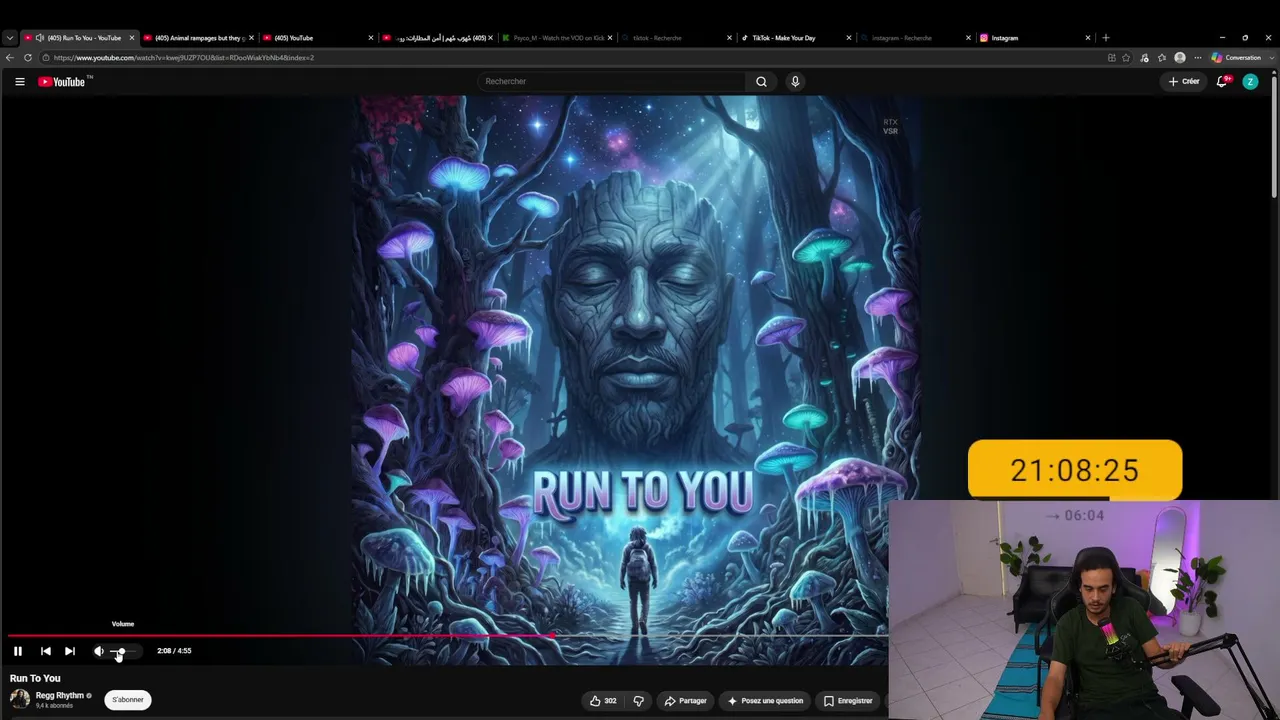Expand the tab search dropdown
The height and width of the screenshot is (720, 1280).
click(x=10, y=38)
